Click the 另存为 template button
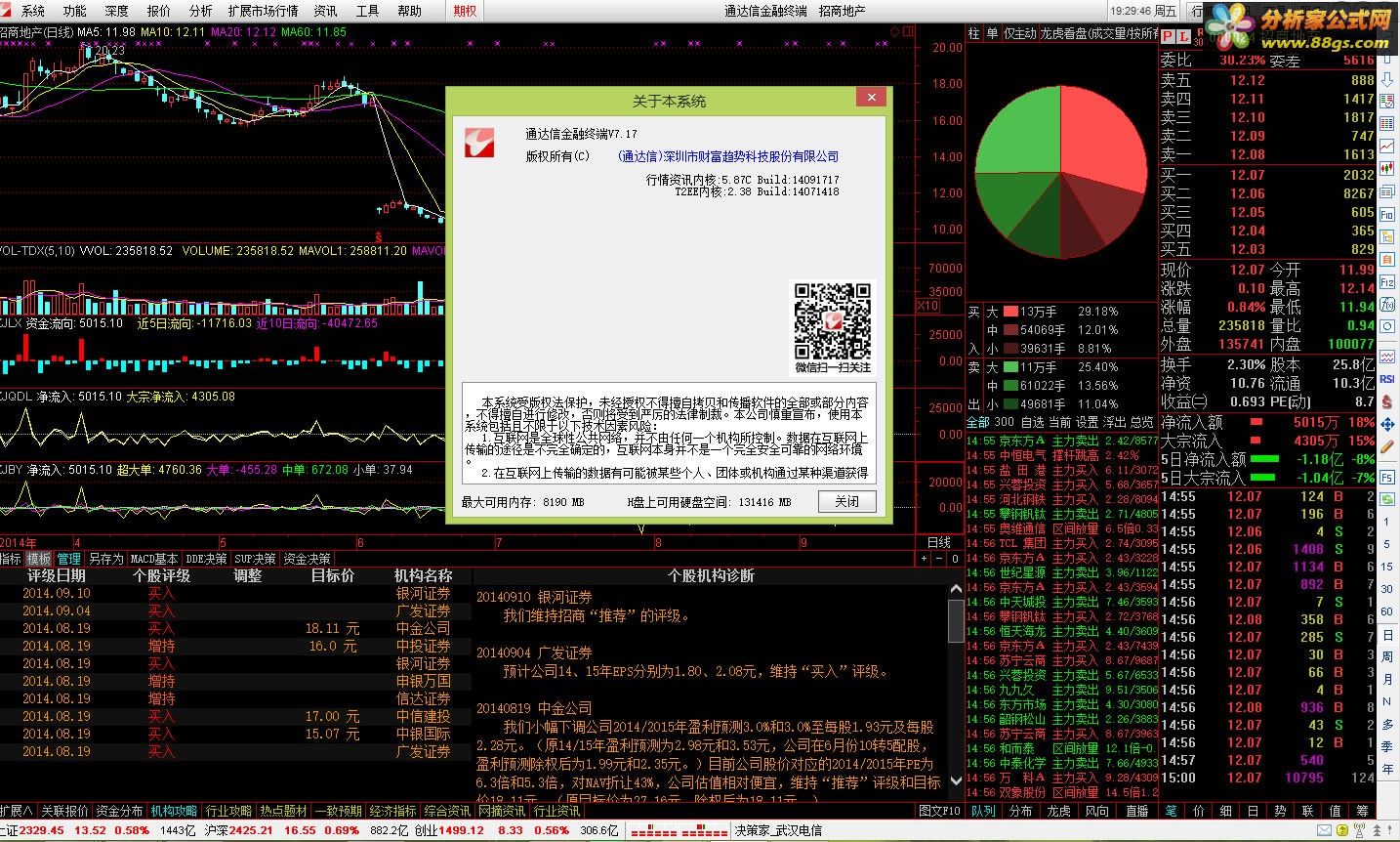Screen dimensions: 1400x842 pos(105,559)
